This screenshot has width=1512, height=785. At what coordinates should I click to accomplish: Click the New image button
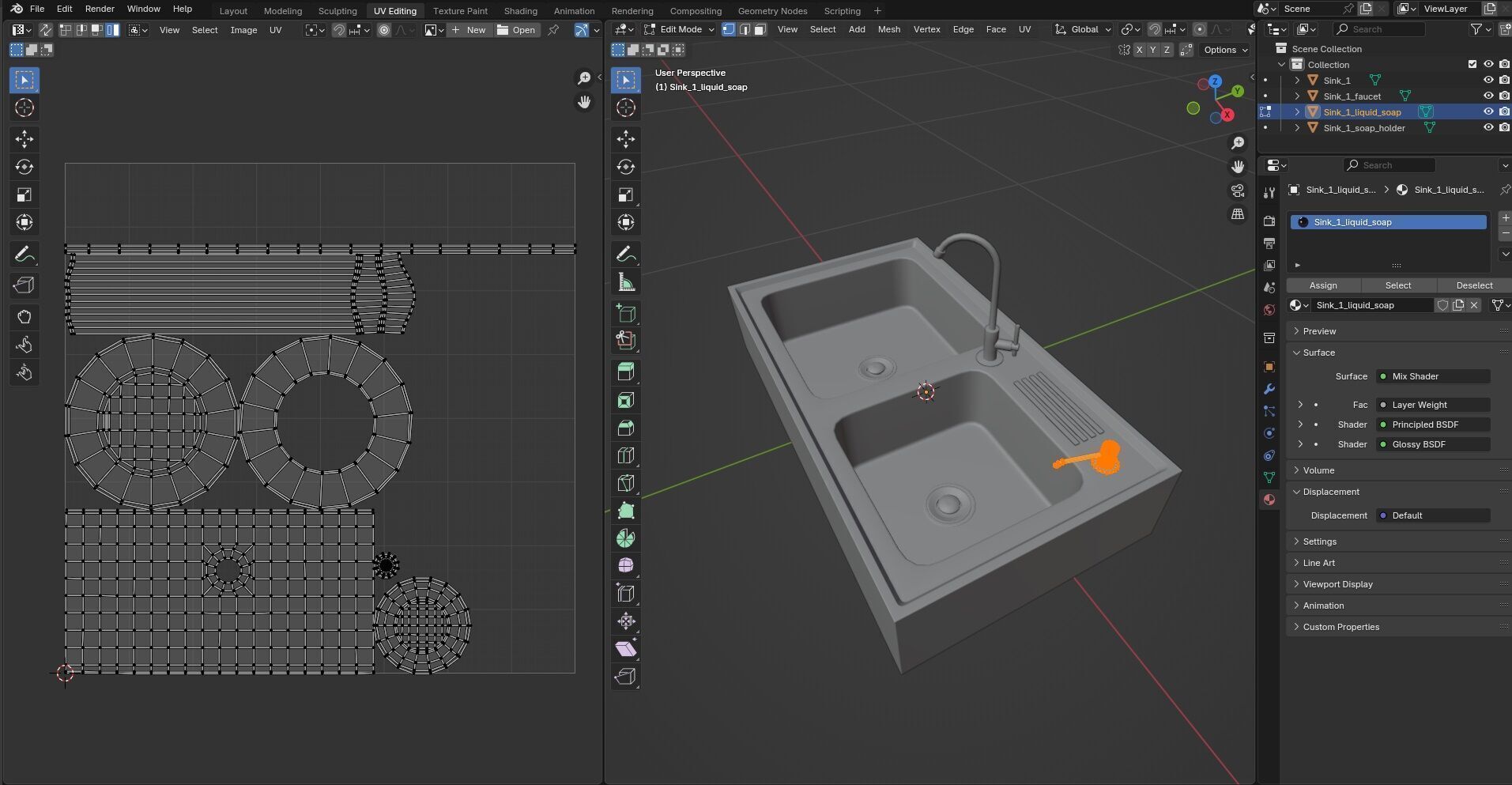pyautogui.click(x=469, y=30)
